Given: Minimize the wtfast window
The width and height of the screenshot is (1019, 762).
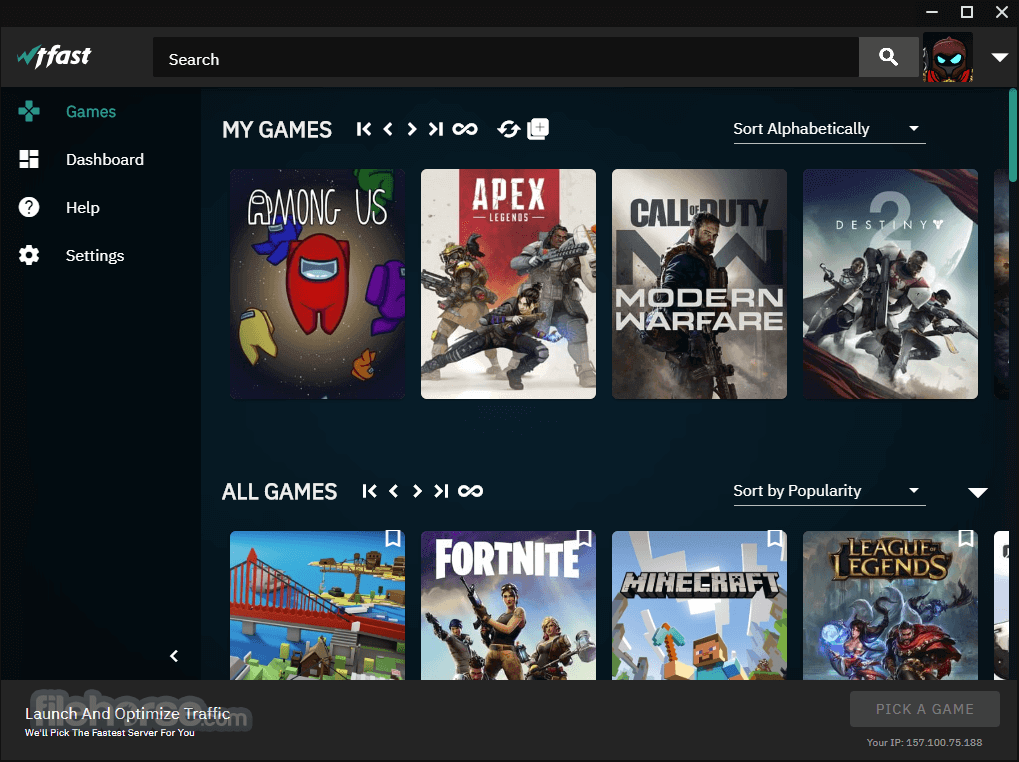Looking at the screenshot, I should tap(932, 12).
